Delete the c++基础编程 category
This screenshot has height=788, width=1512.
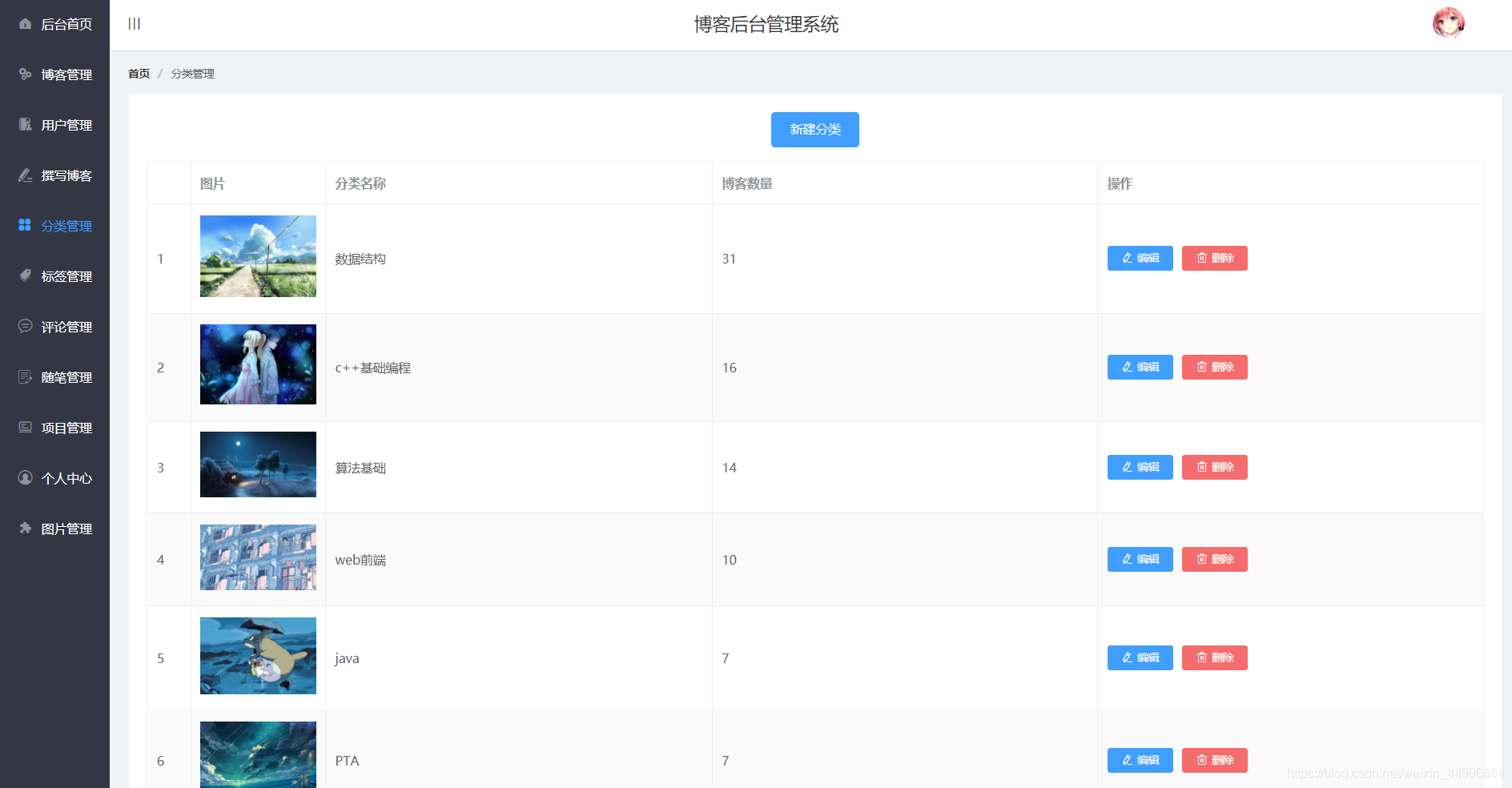tap(1214, 367)
